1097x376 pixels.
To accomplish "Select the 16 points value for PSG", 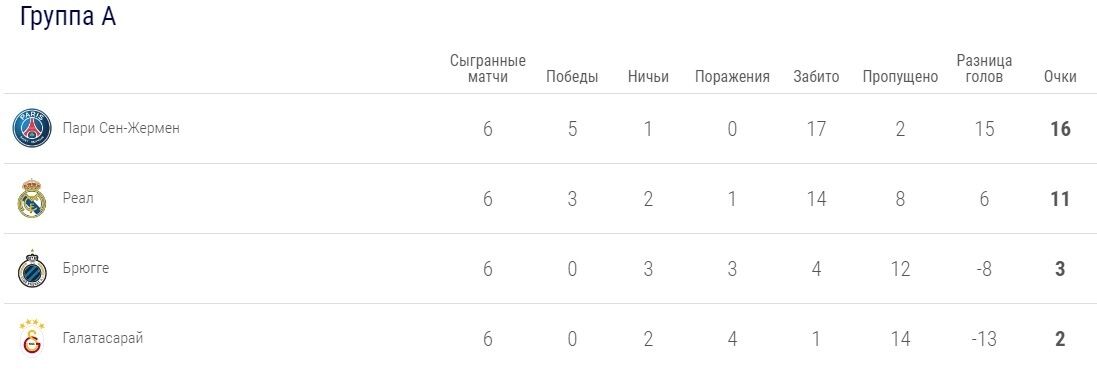I will pyautogui.click(x=1060, y=129).
